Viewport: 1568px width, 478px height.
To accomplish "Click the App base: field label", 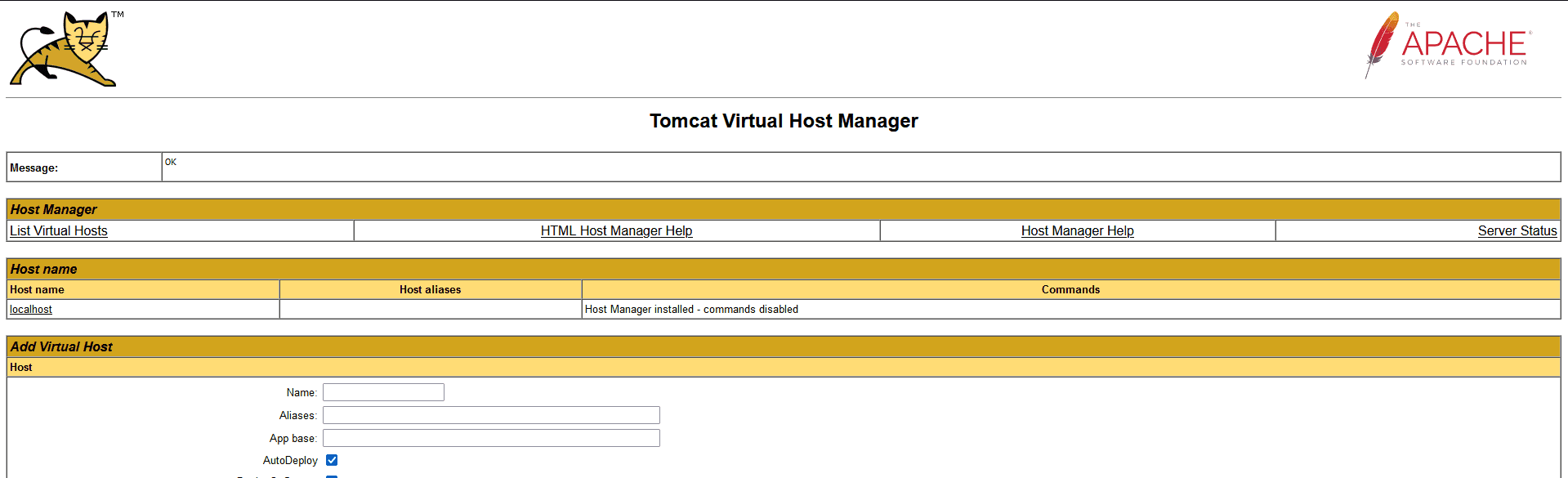I will [293, 438].
